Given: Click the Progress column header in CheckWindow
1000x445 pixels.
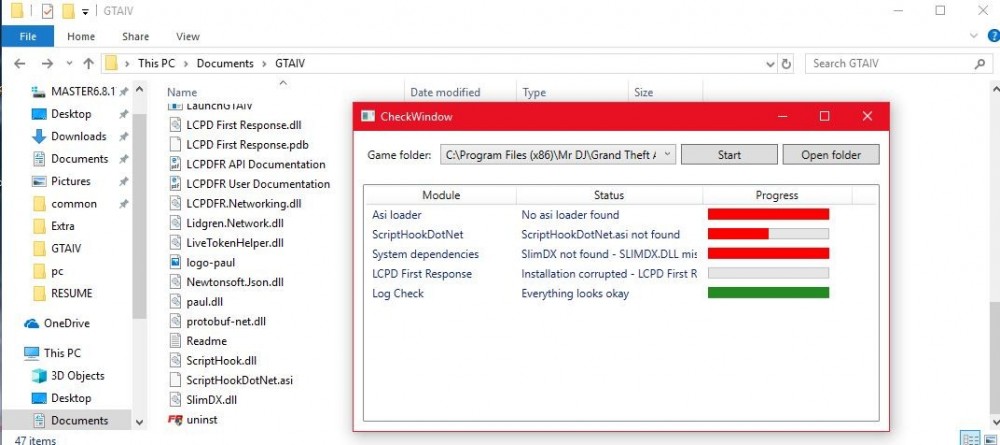Looking at the screenshot, I should tap(777, 195).
